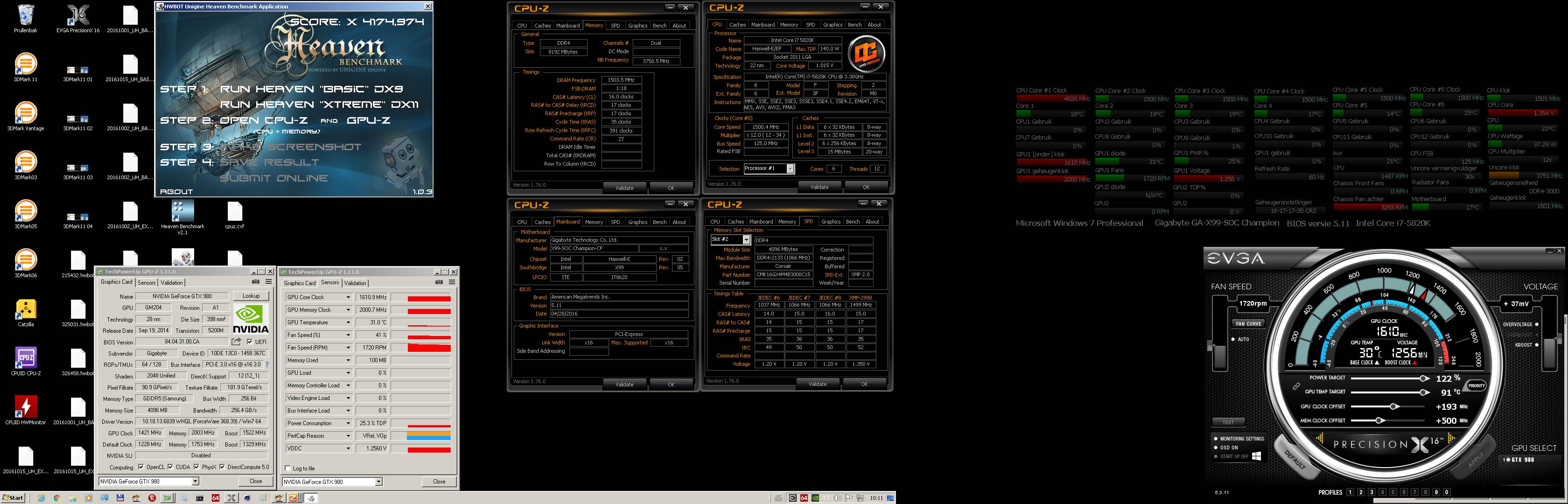Open Caches tab in CPU-Z Memory window
The width and height of the screenshot is (1568, 504).
[x=542, y=26]
